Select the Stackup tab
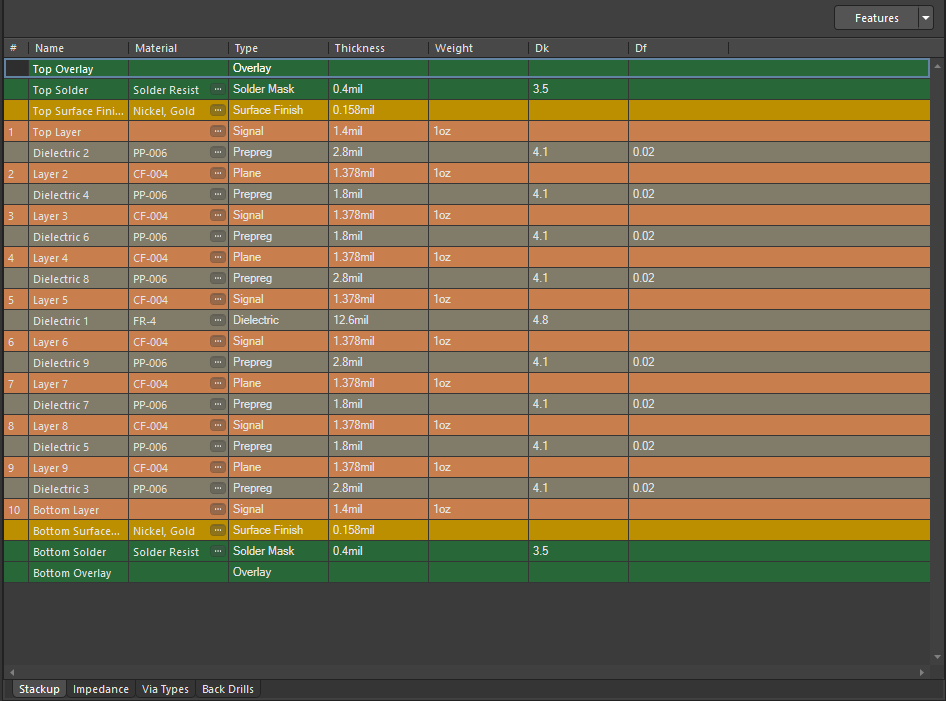This screenshot has height=701, width=946. coord(39,689)
